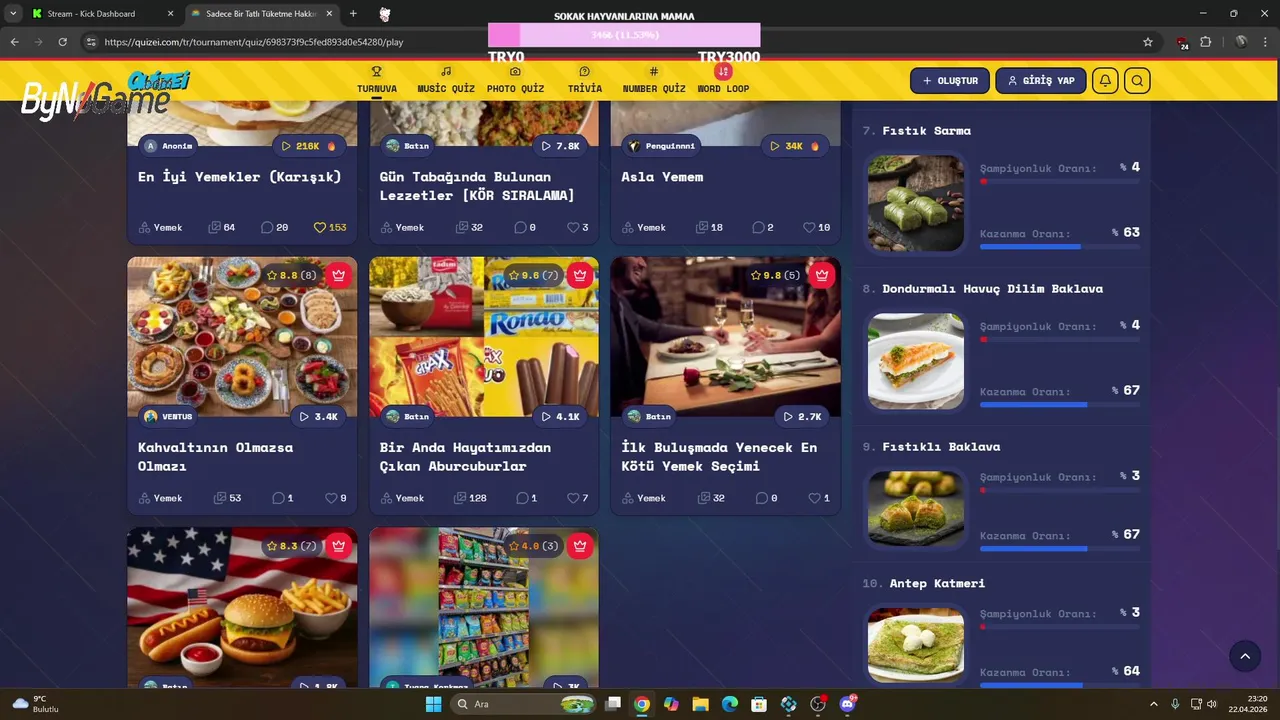Open the Asla Yemem quiz
1280x720 pixels.
tap(662, 176)
